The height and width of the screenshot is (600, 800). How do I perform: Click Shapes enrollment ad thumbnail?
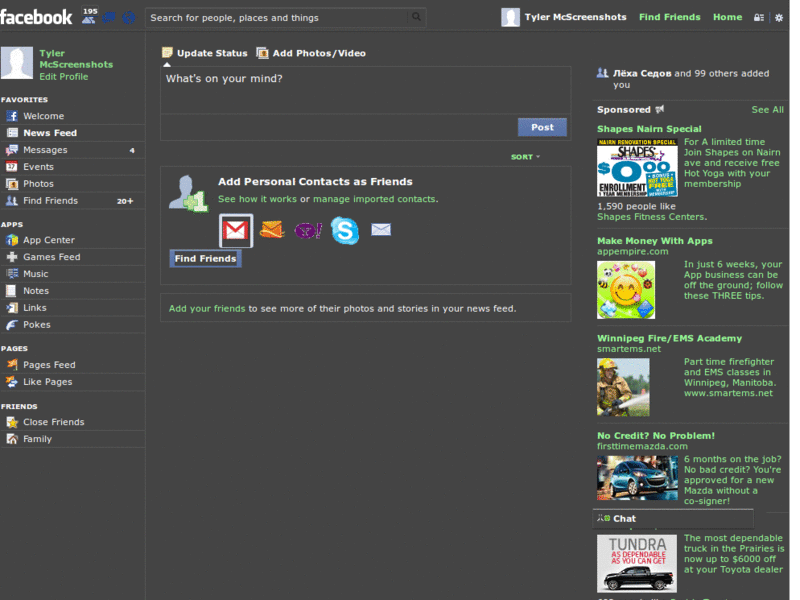pyautogui.click(x=637, y=167)
